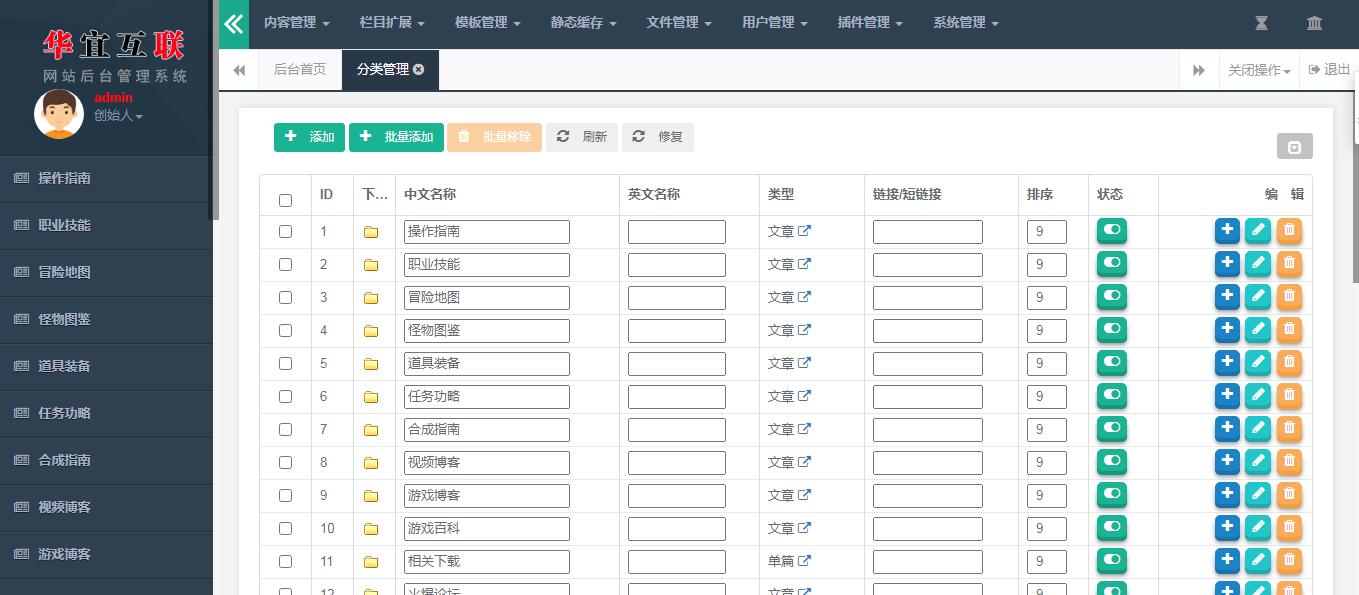Switch to the 后台首页 tab
Screen dimensions: 1359x595
[300, 70]
